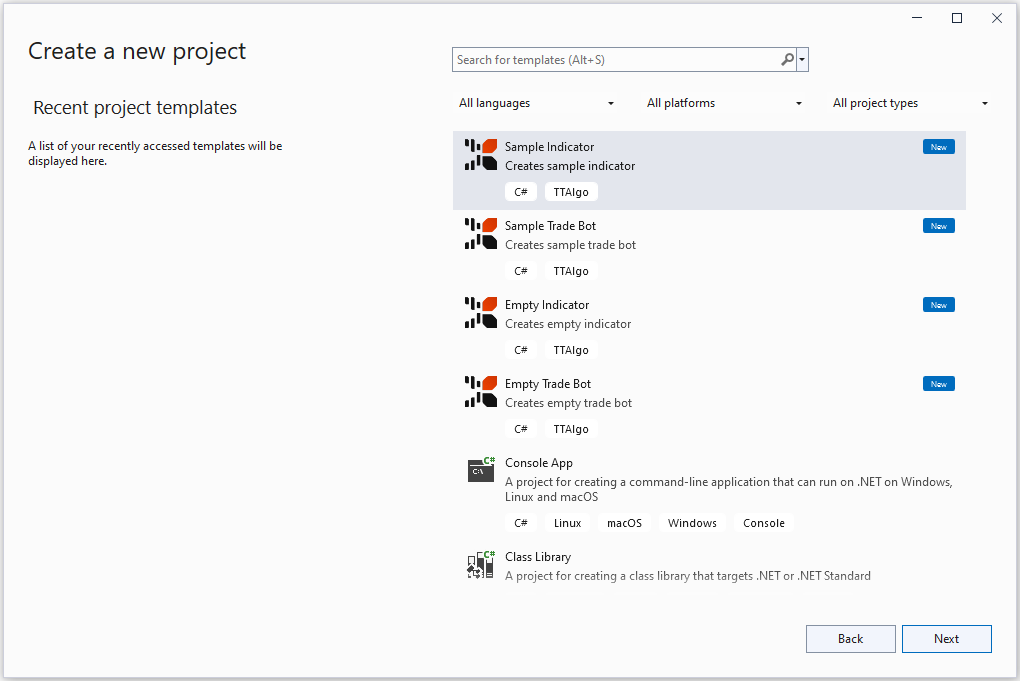Click the Sample Trade Bot template icon
The height and width of the screenshot is (681, 1020).
pyautogui.click(x=481, y=234)
